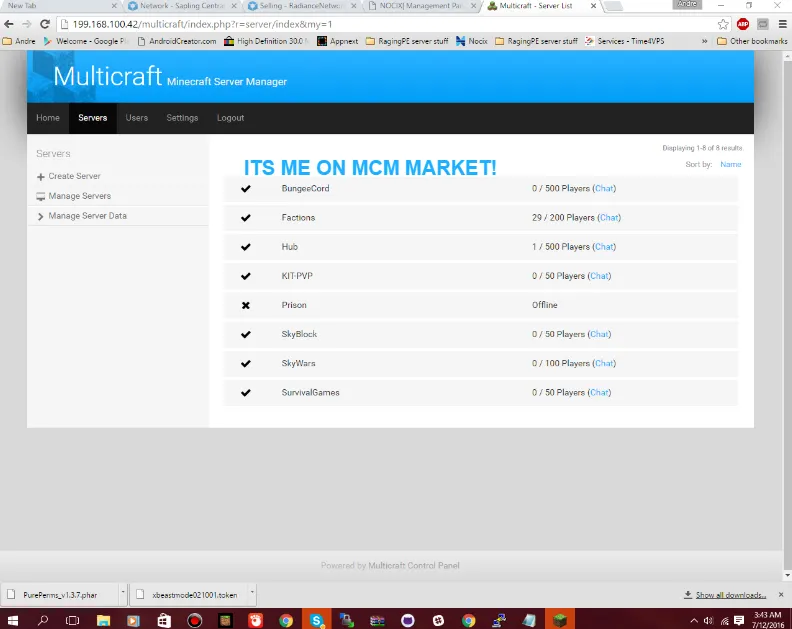Click Logout in the navigation bar

tap(230, 118)
